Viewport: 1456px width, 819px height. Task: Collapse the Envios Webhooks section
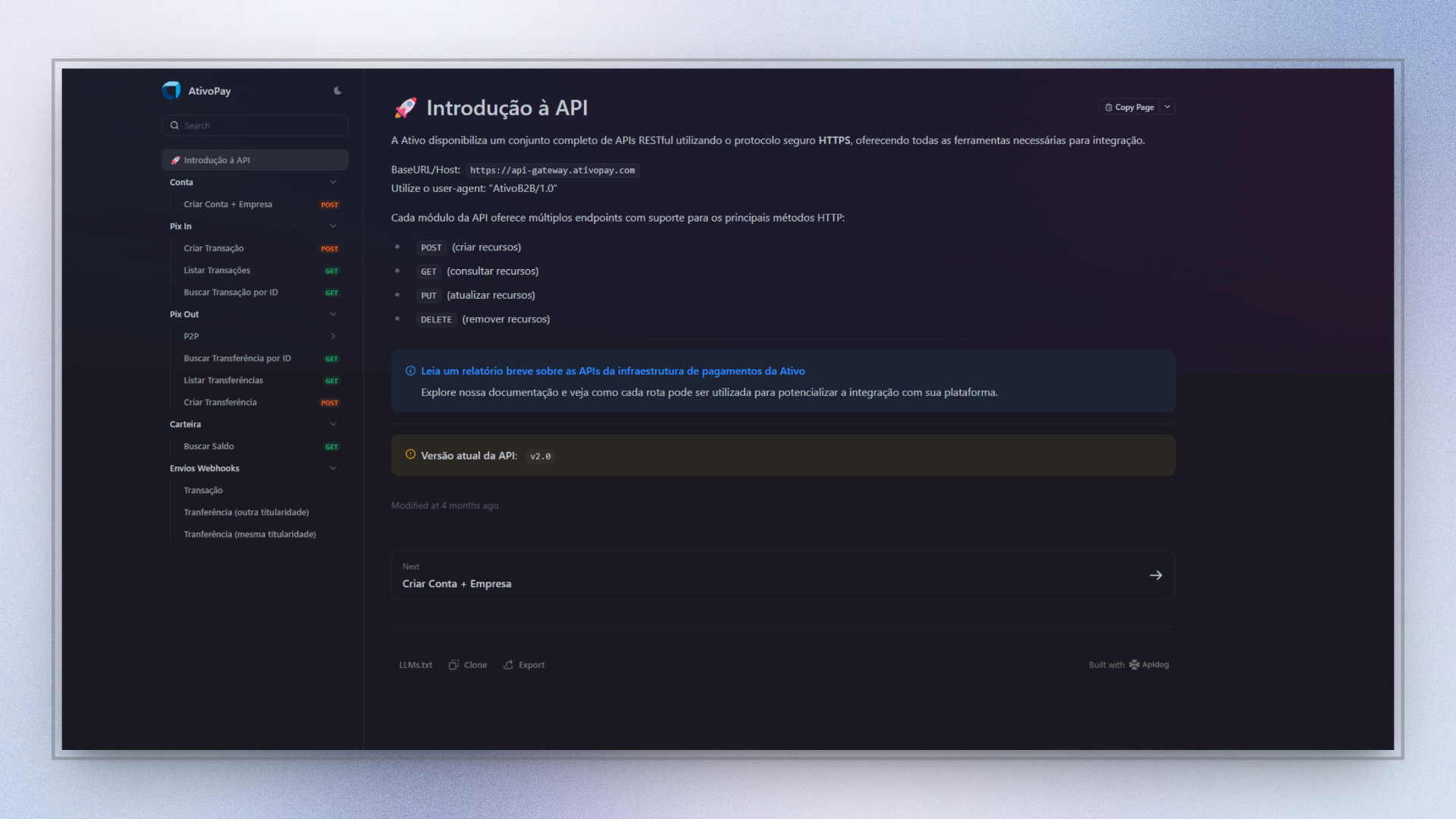[x=333, y=468]
